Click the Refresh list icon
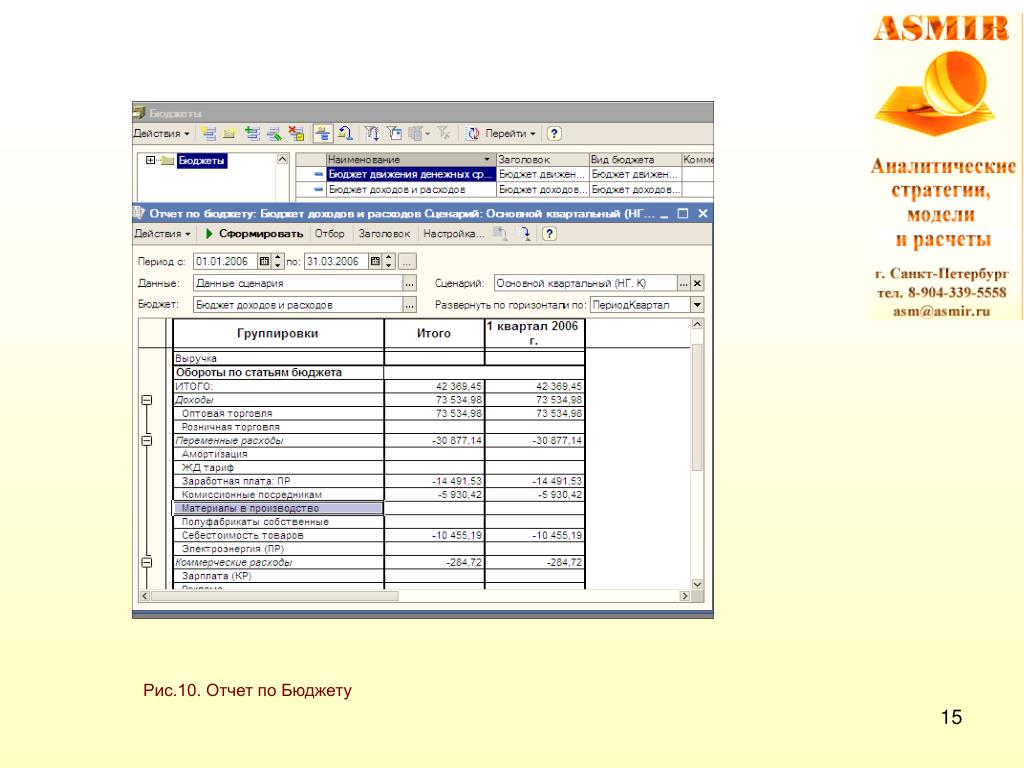This screenshot has width=1024, height=768. pyautogui.click(x=472, y=134)
